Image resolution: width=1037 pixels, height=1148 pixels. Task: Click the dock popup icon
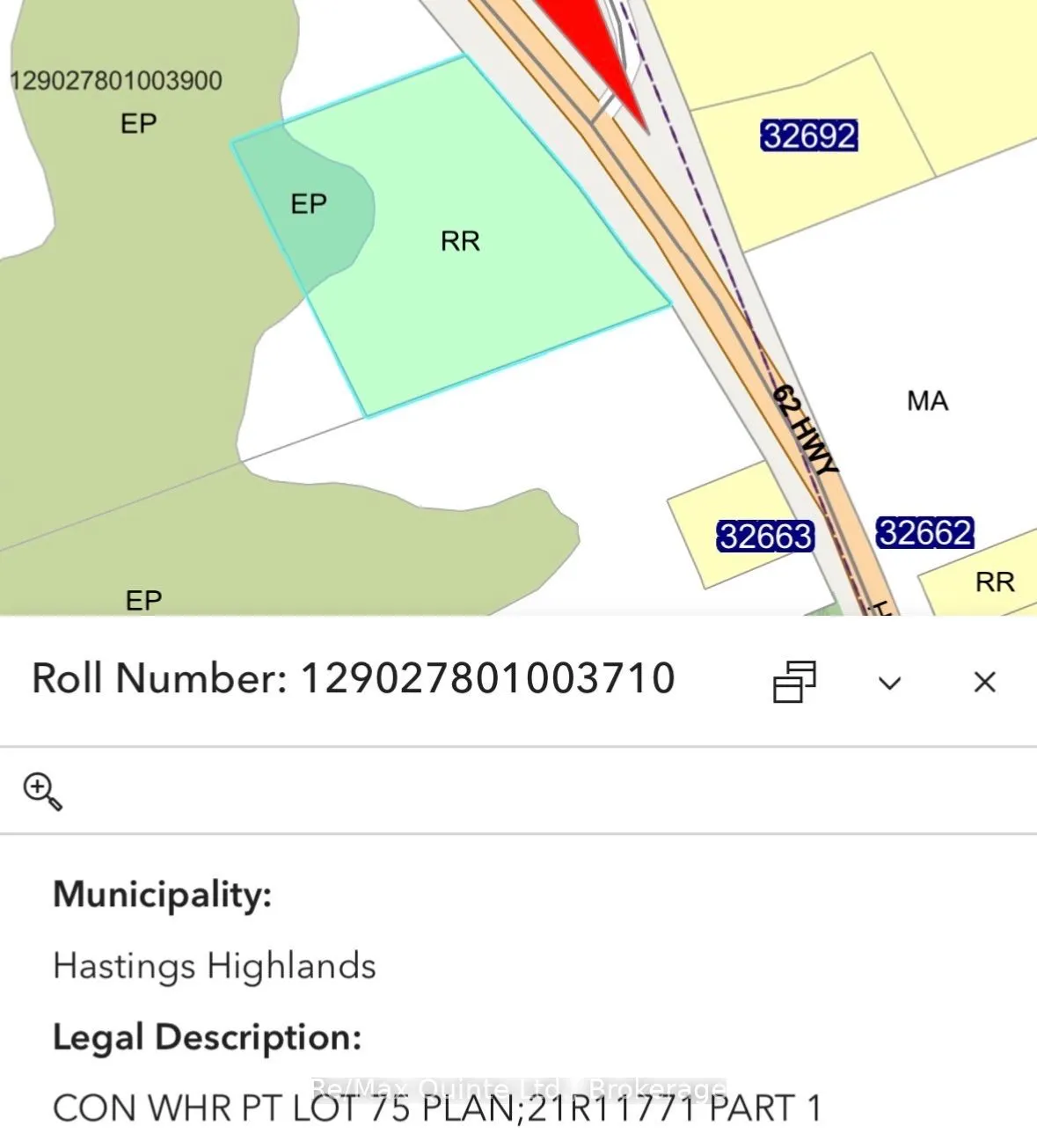pos(795,682)
